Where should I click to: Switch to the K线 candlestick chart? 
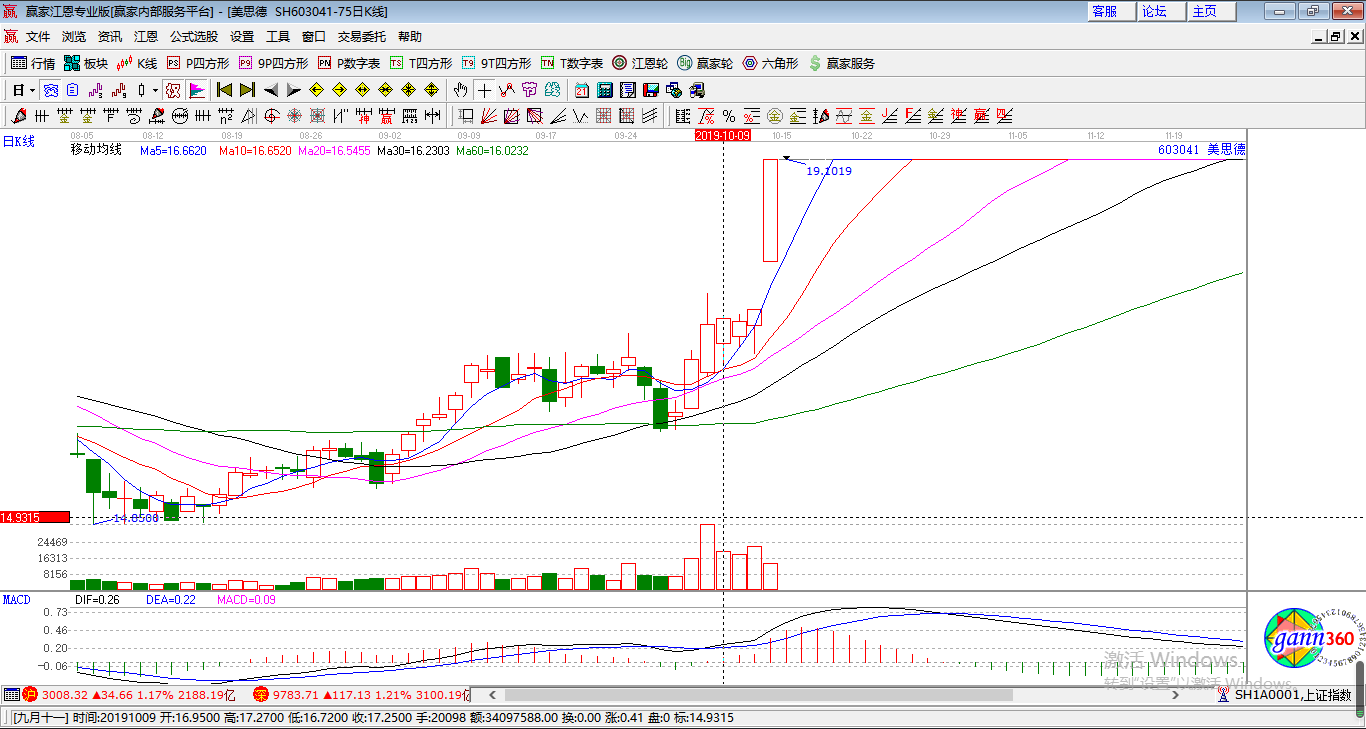tap(137, 63)
